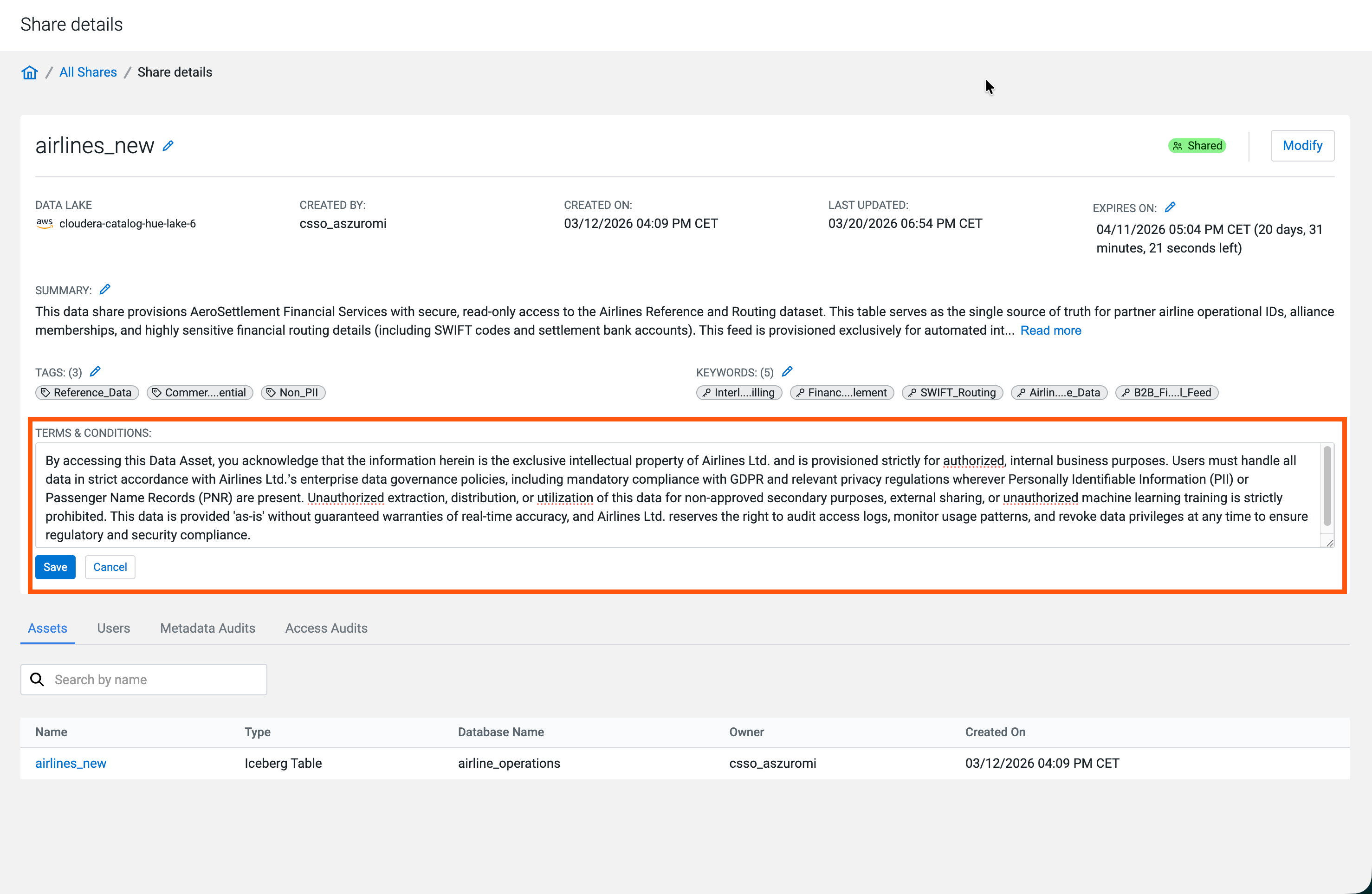The width and height of the screenshot is (1372, 894).
Task: Focus the Search by name field
Action: tap(155, 680)
